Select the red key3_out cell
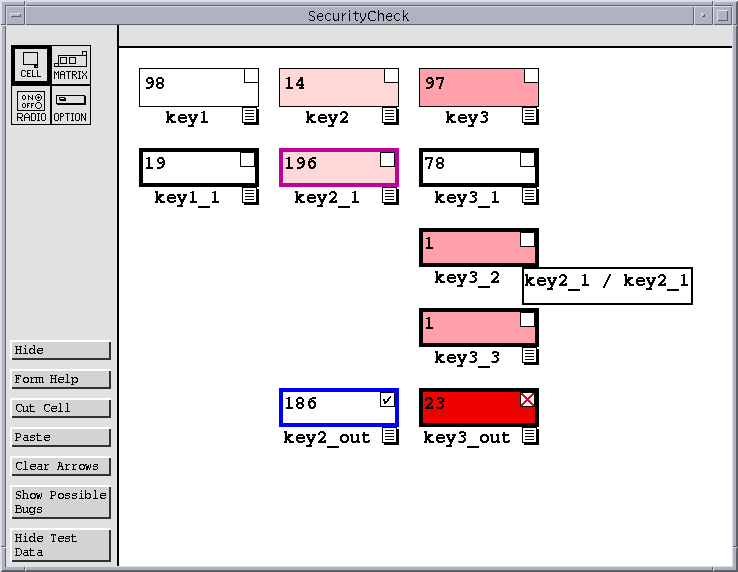This screenshot has width=738, height=572. pyautogui.click(x=470, y=408)
